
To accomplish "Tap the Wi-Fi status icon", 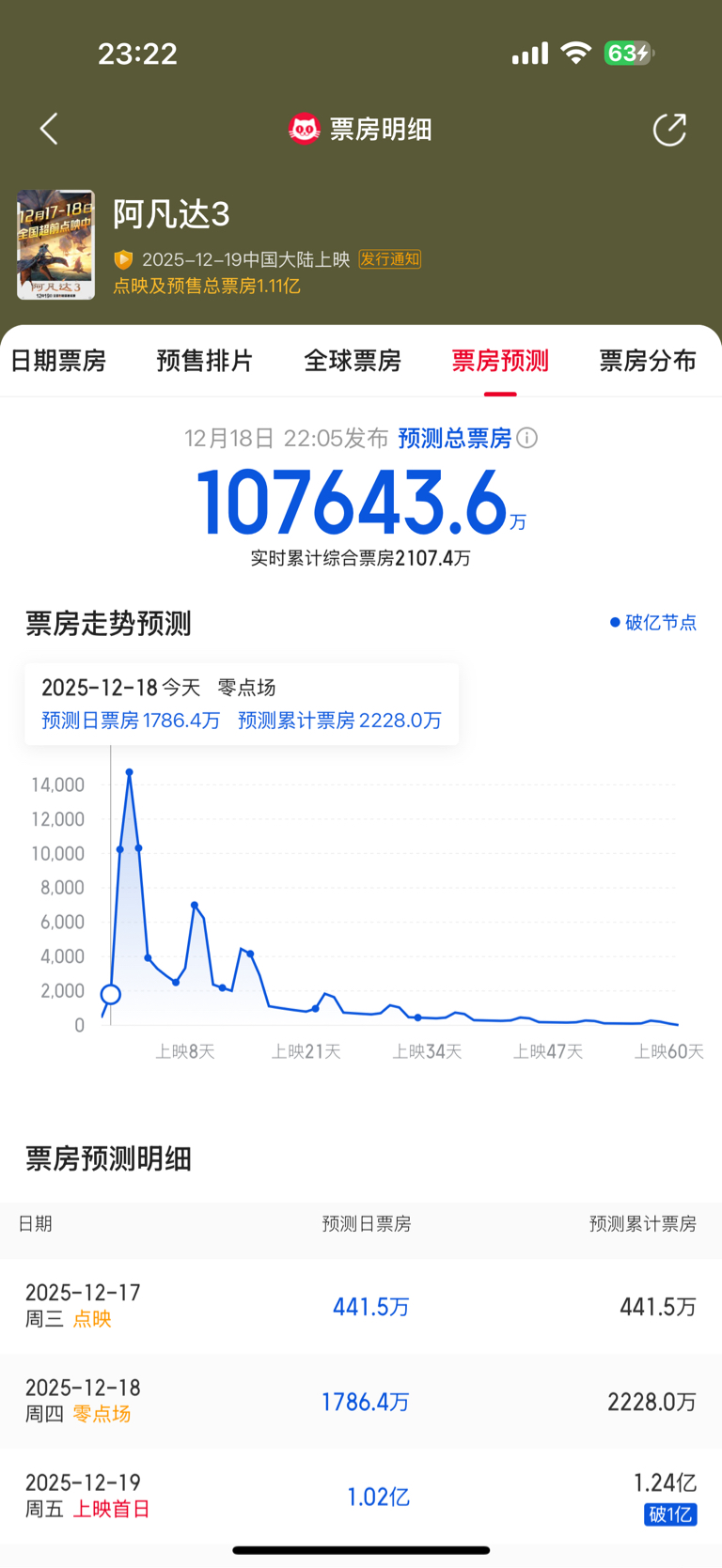I will 575,53.
